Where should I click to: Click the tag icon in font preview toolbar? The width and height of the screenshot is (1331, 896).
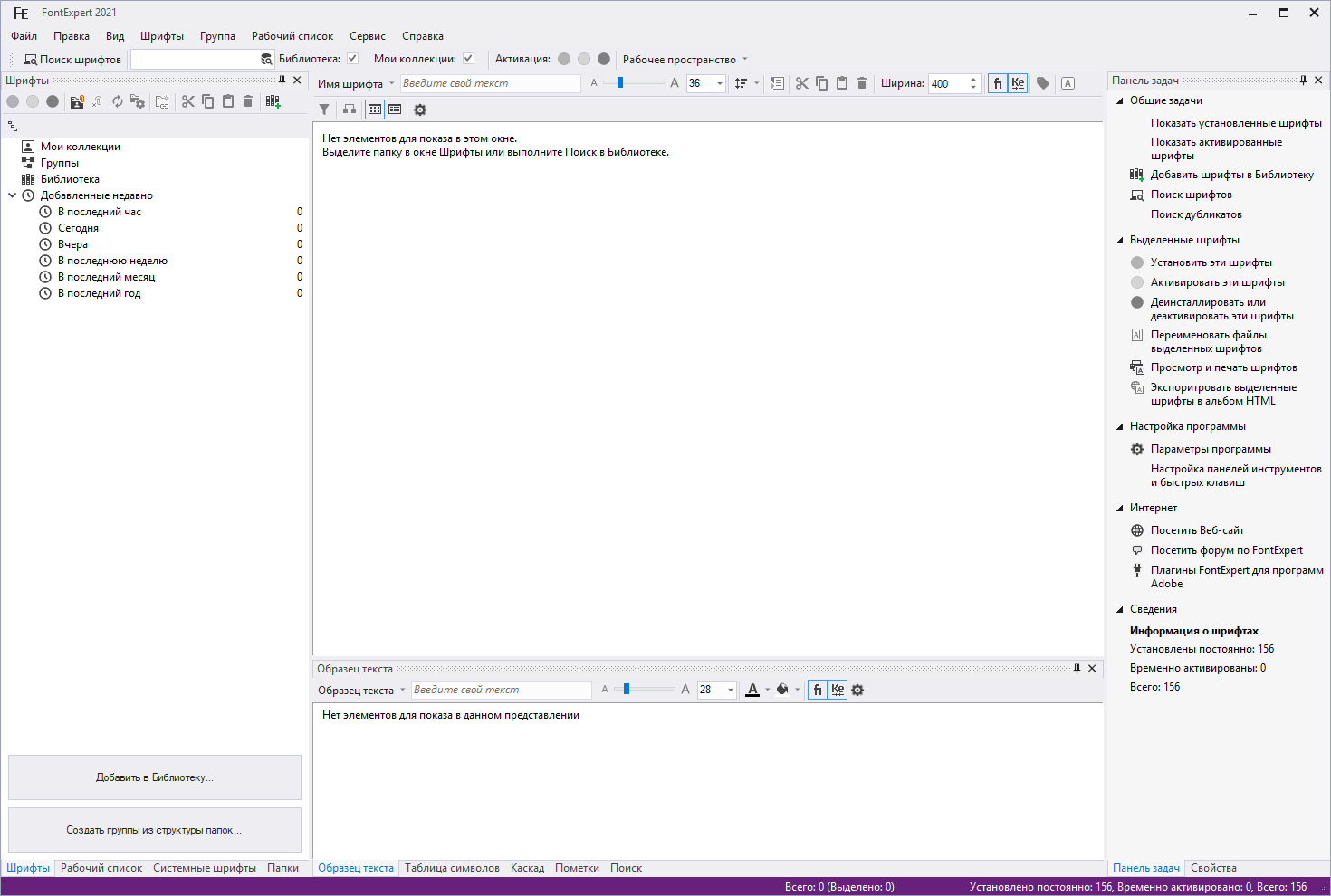[1043, 83]
